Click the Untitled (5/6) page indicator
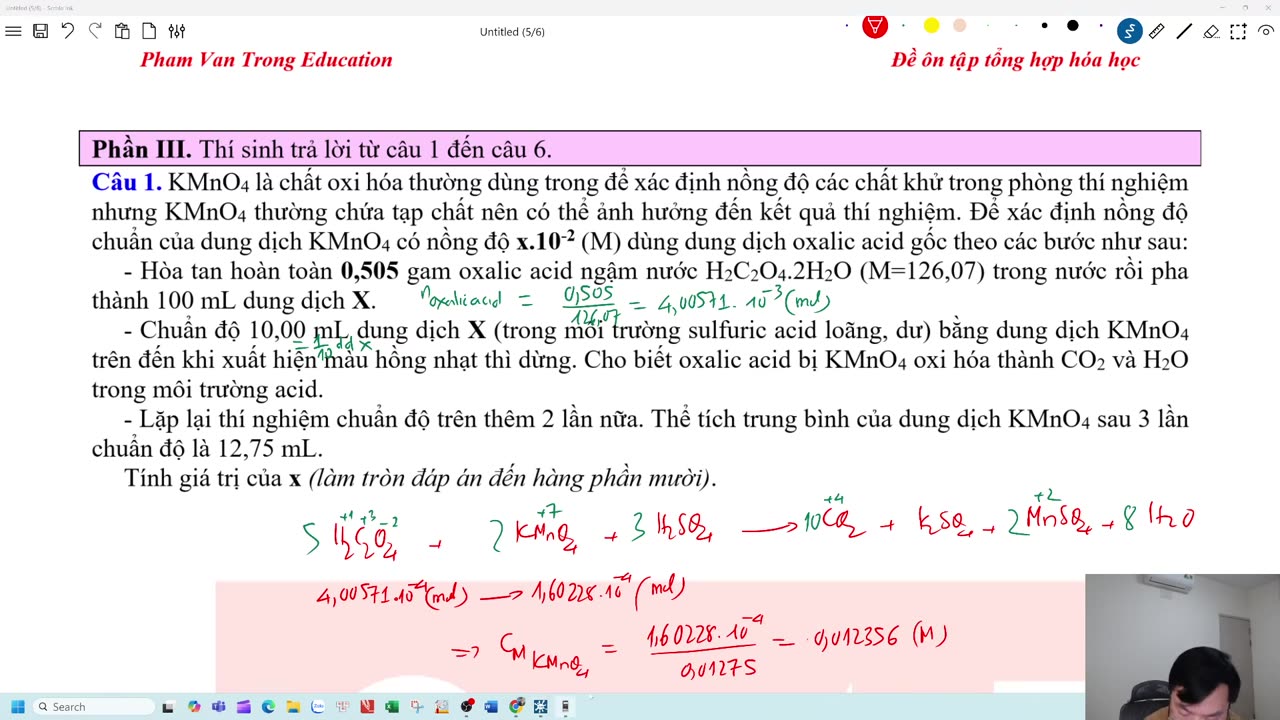Screen dimensions: 1280x720 [512, 32]
